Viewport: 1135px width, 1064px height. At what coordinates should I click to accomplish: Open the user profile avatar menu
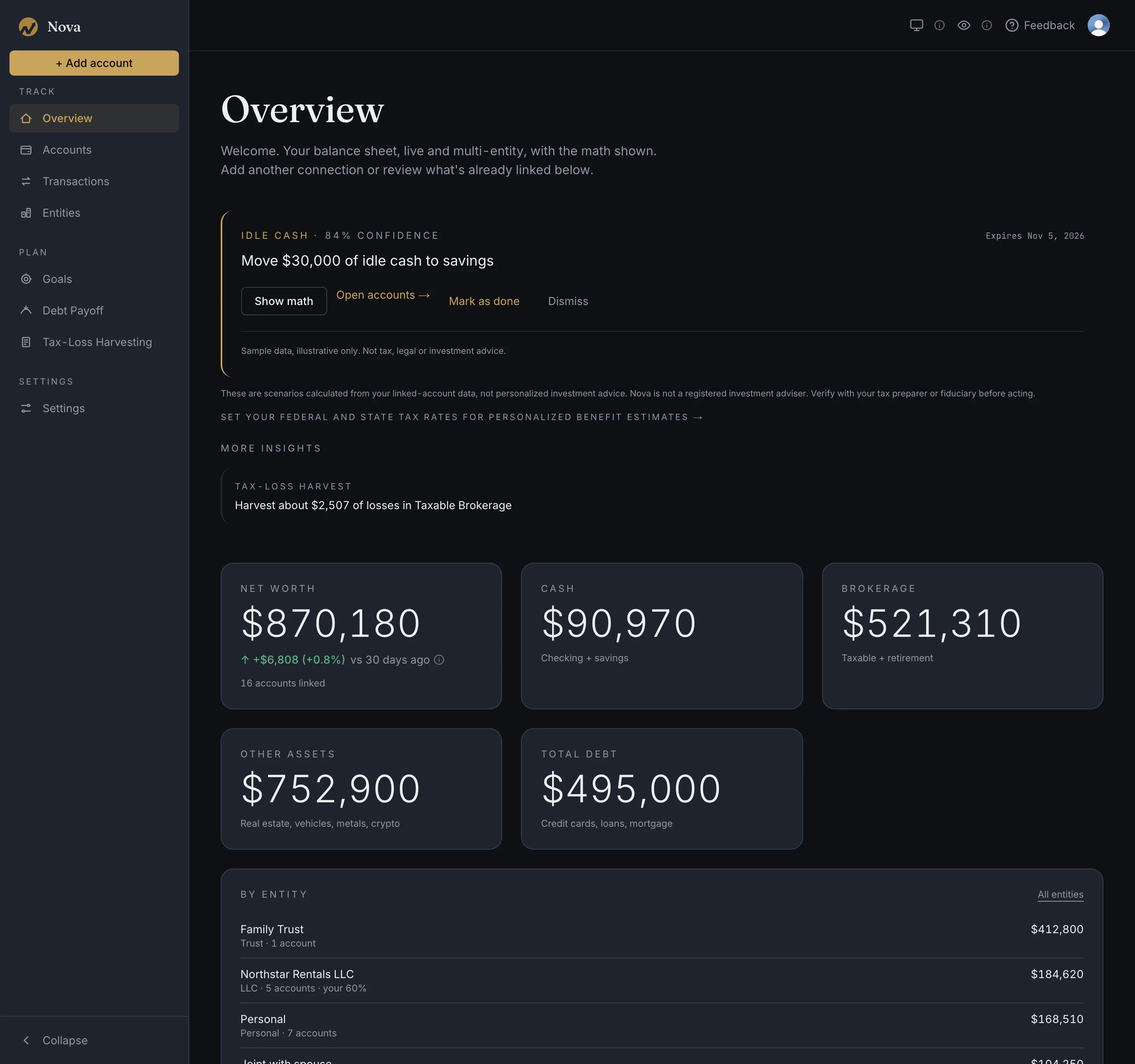1098,25
